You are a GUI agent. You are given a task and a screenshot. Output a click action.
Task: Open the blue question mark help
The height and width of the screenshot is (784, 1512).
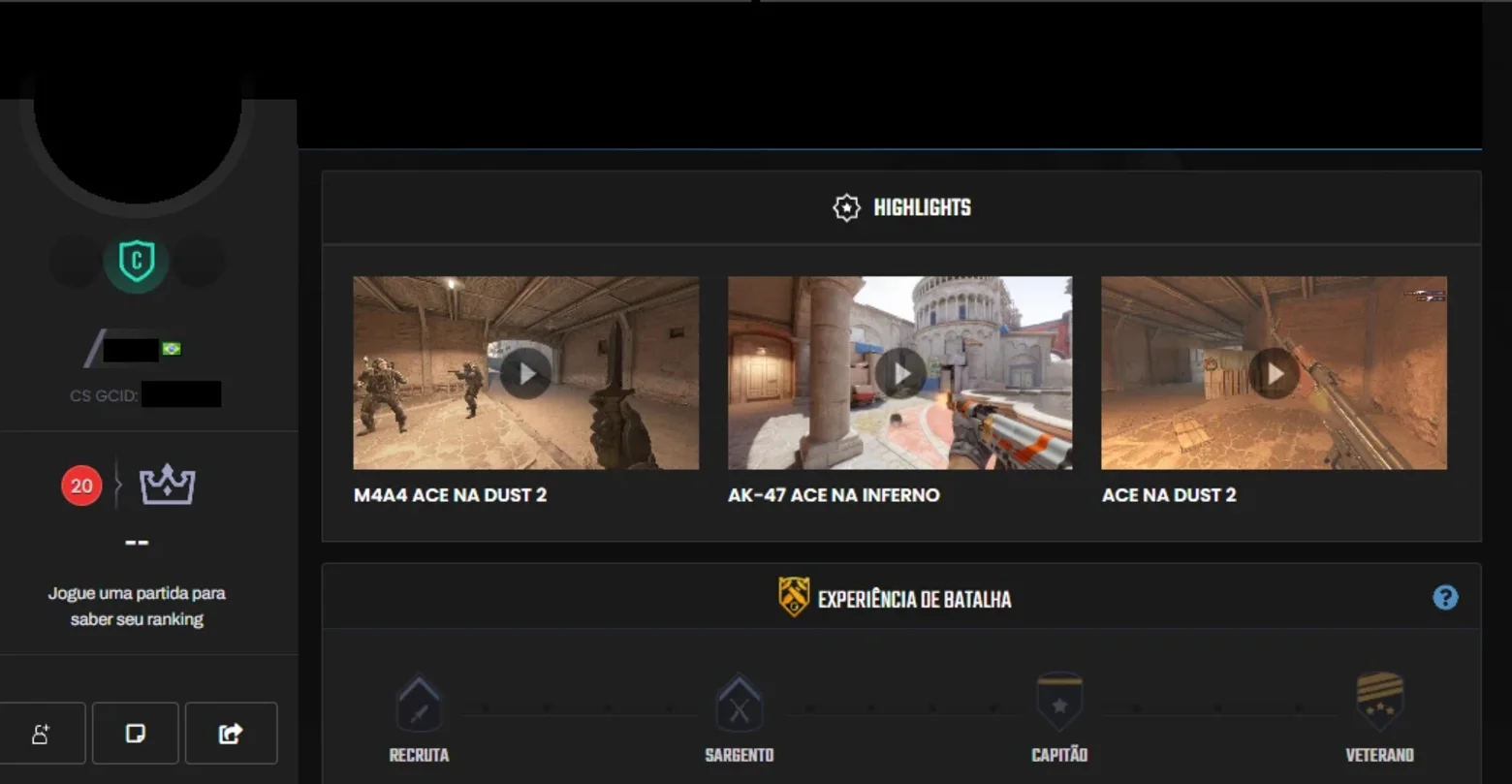pyautogui.click(x=1445, y=597)
